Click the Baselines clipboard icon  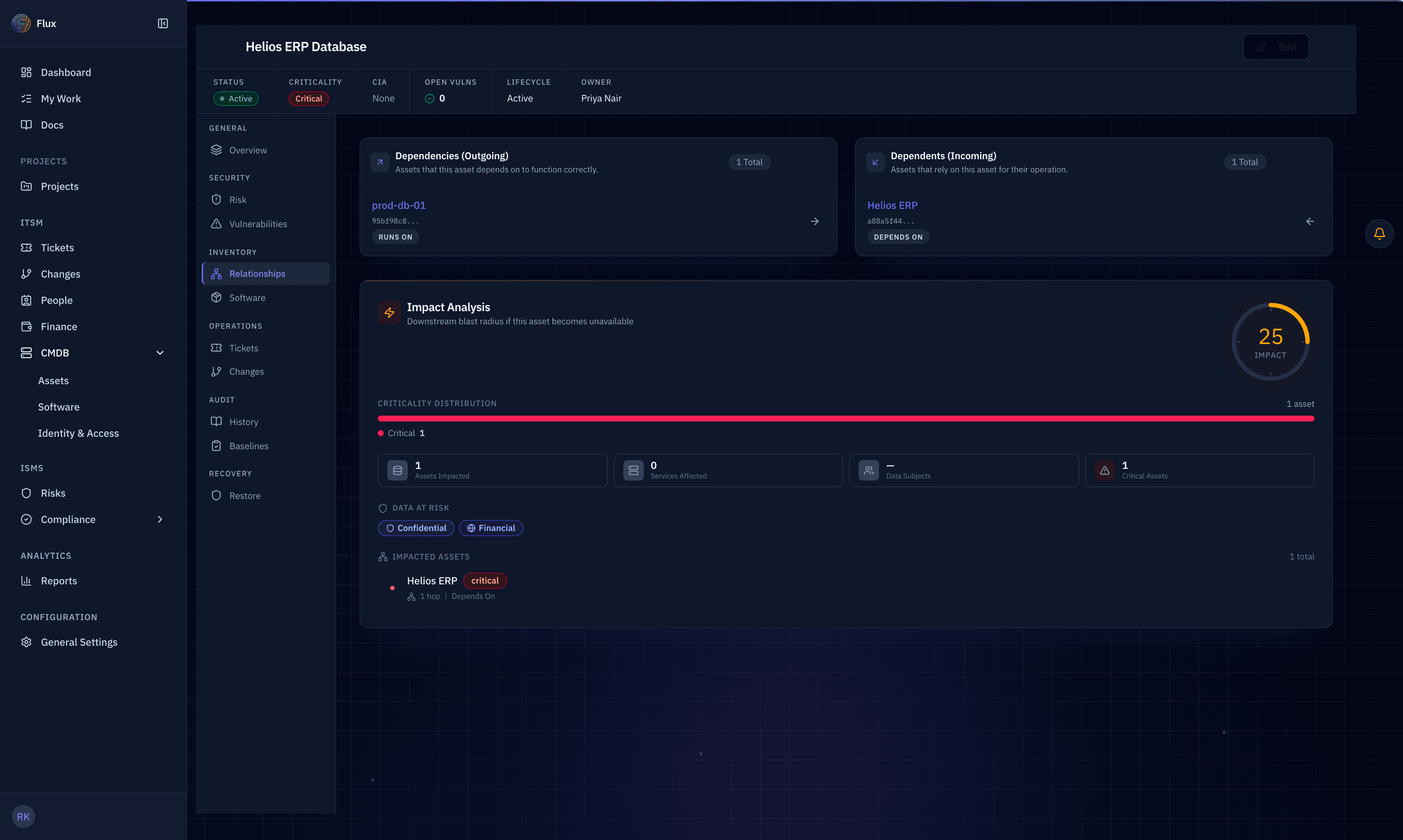pos(216,446)
